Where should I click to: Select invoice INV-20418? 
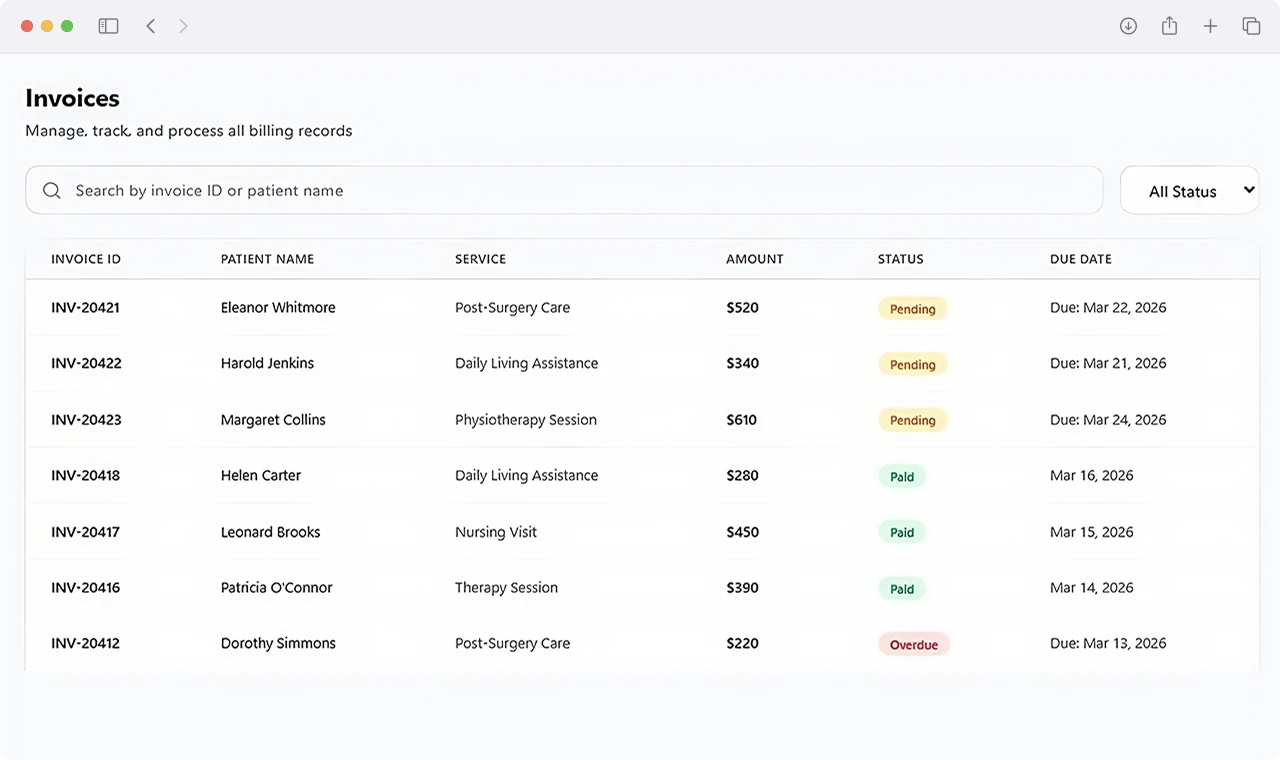[85, 476]
